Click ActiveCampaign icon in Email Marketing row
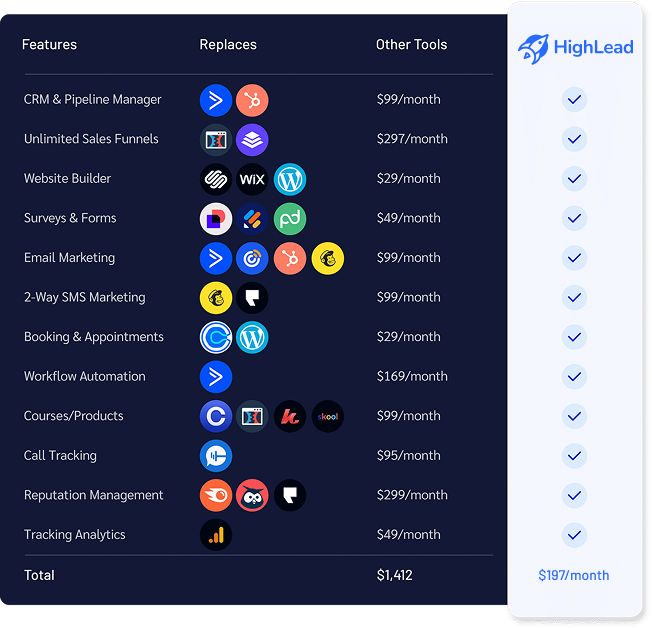The height and width of the screenshot is (628, 652). click(x=216, y=258)
